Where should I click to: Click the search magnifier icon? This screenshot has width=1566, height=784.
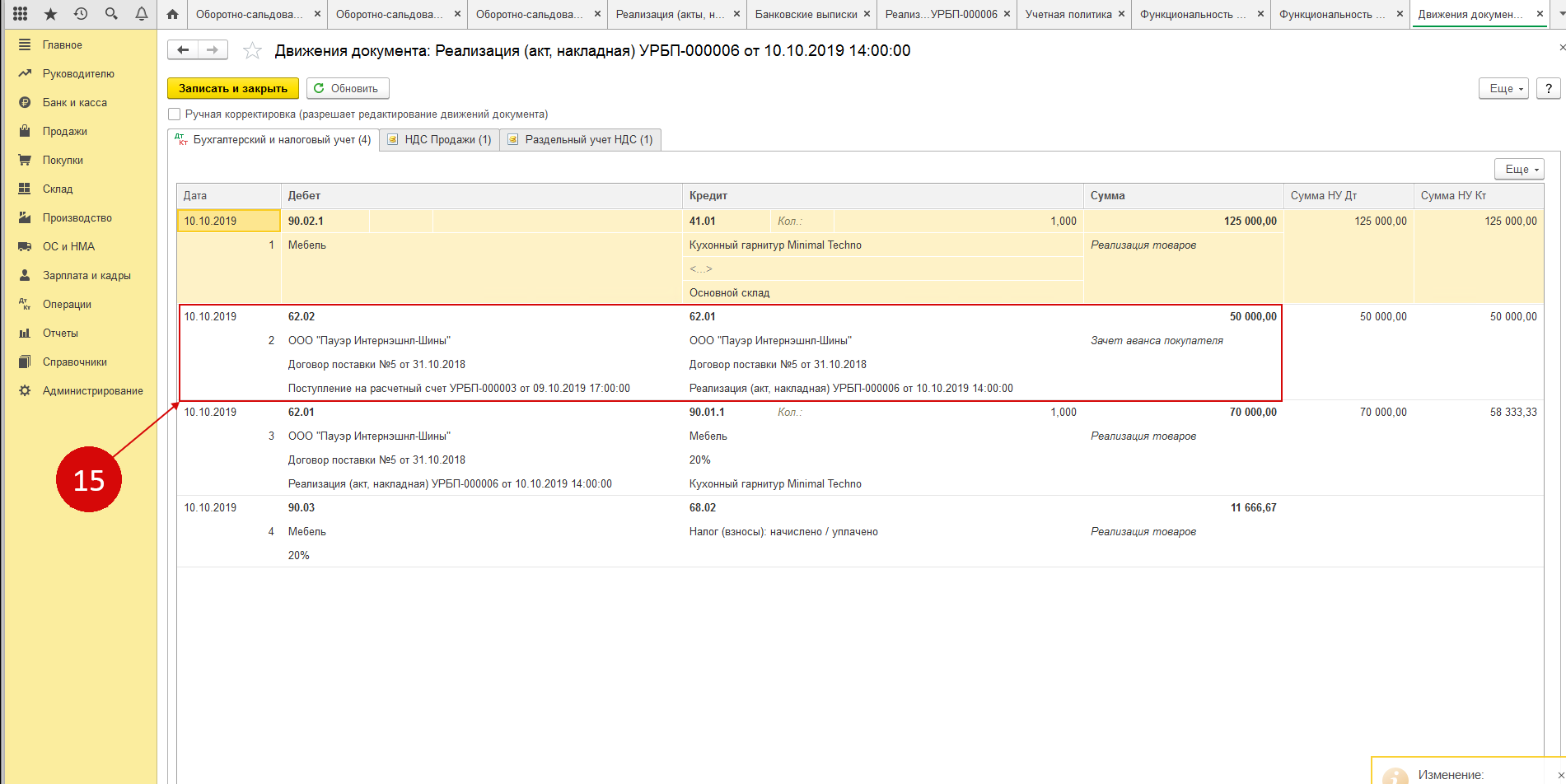[111, 14]
